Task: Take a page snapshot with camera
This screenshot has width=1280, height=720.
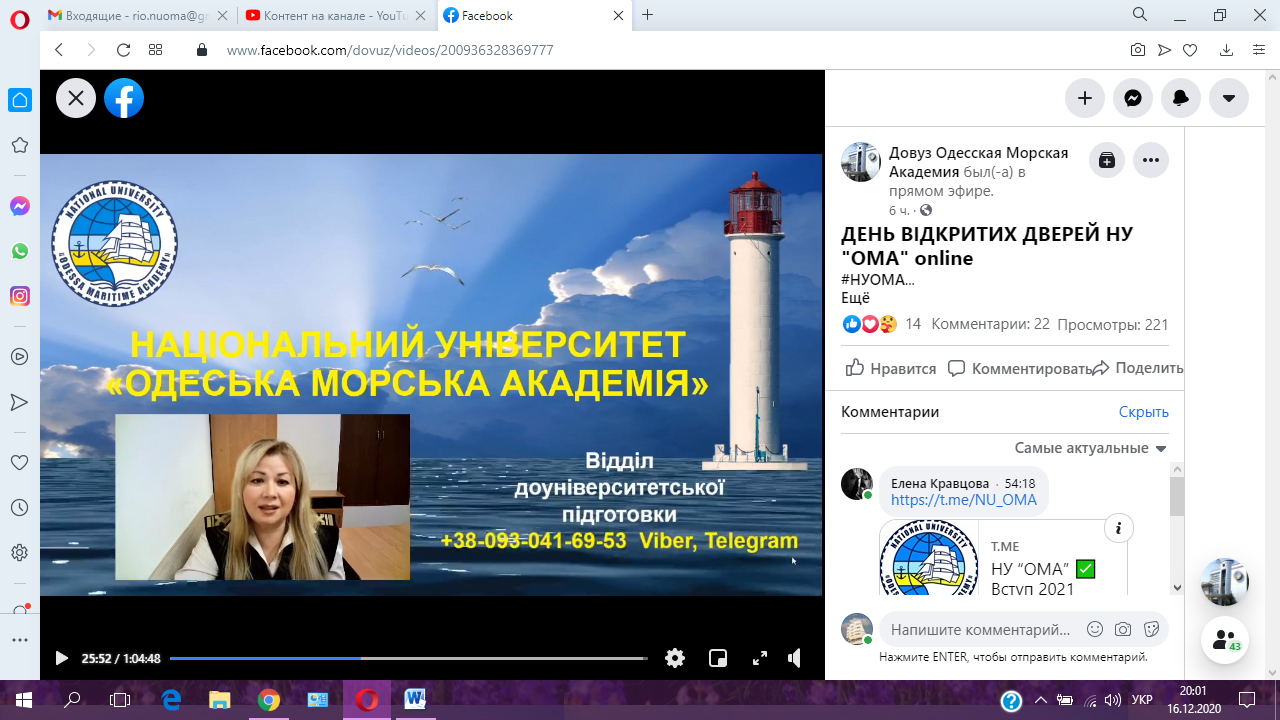Action: point(1138,50)
